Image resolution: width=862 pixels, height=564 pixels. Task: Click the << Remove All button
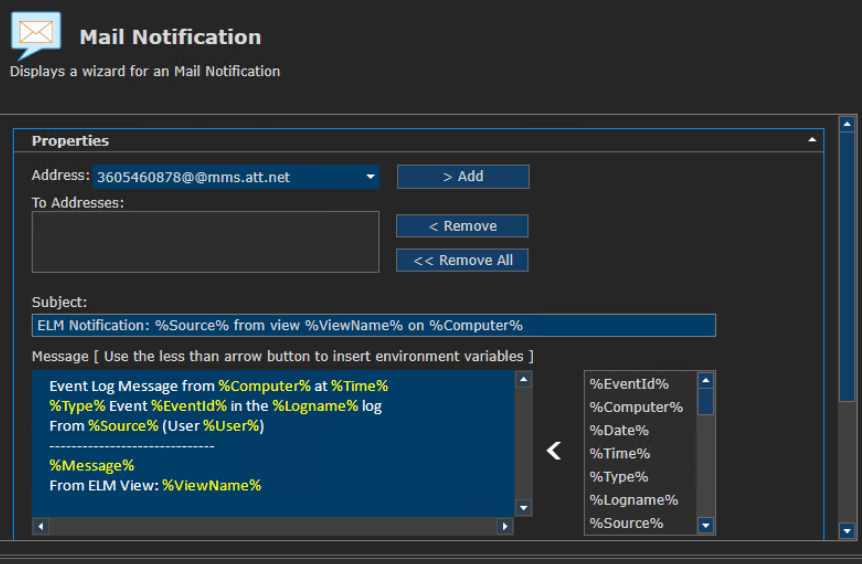[x=462, y=260]
